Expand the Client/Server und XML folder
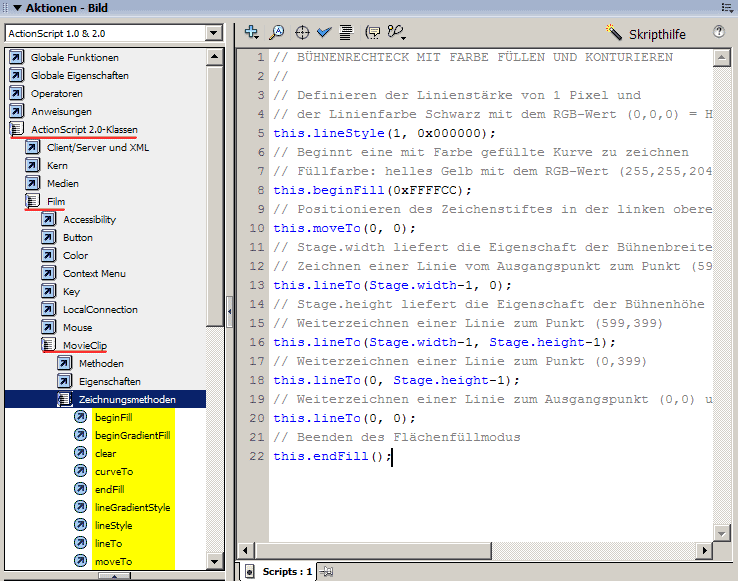738x581 pixels. pyautogui.click(x=32, y=147)
